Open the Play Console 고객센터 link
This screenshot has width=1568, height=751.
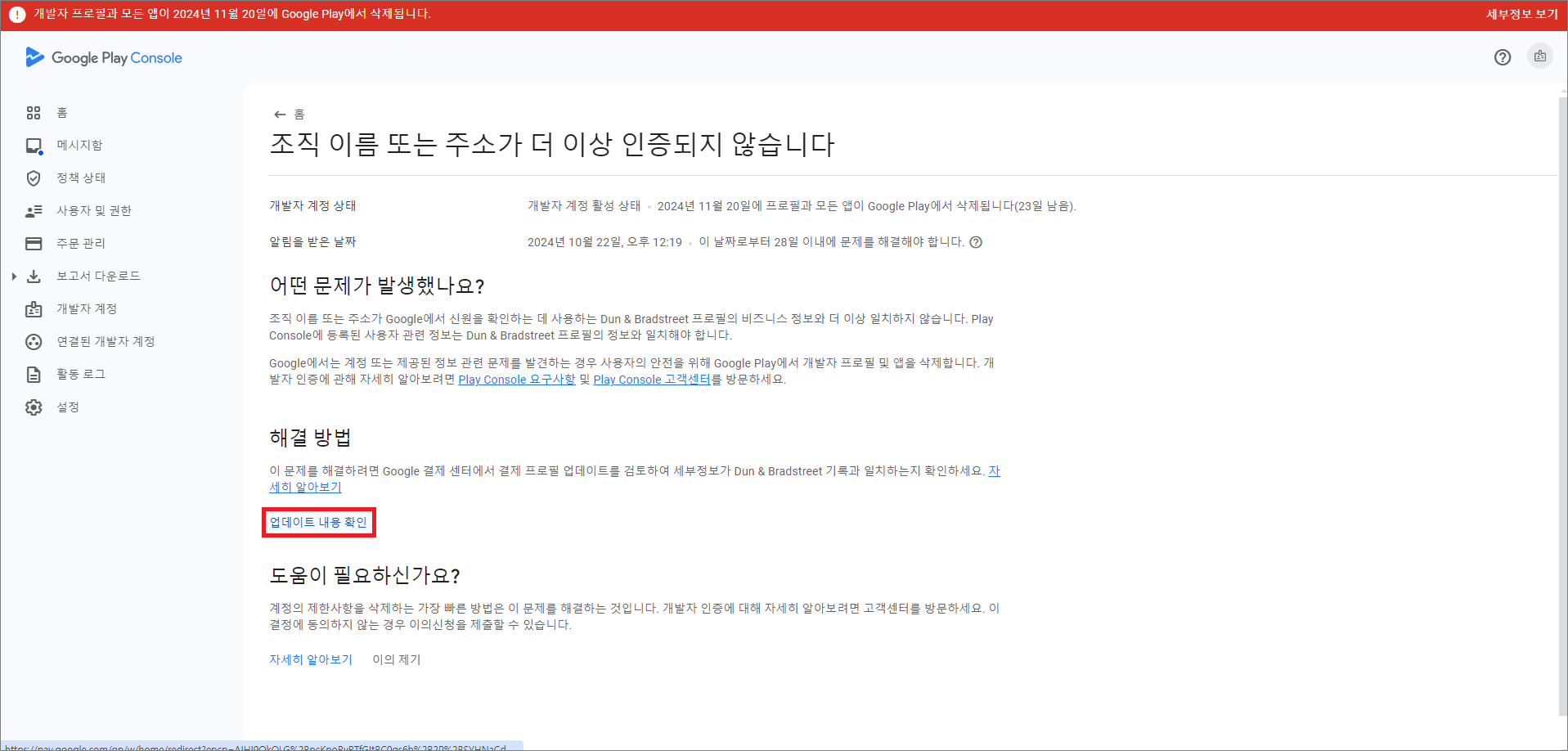tap(652, 380)
